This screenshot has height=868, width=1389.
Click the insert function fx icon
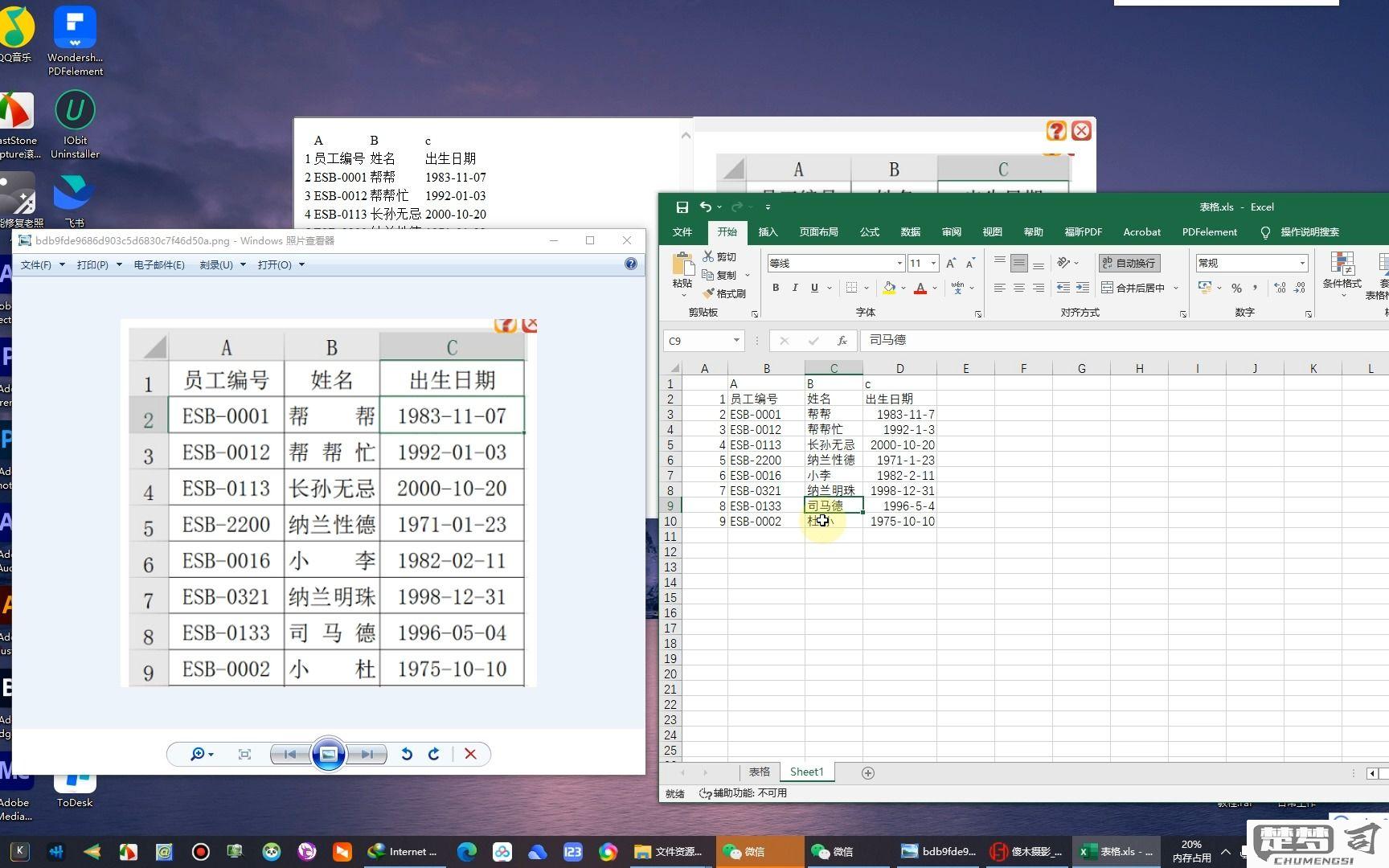pos(842,341)
